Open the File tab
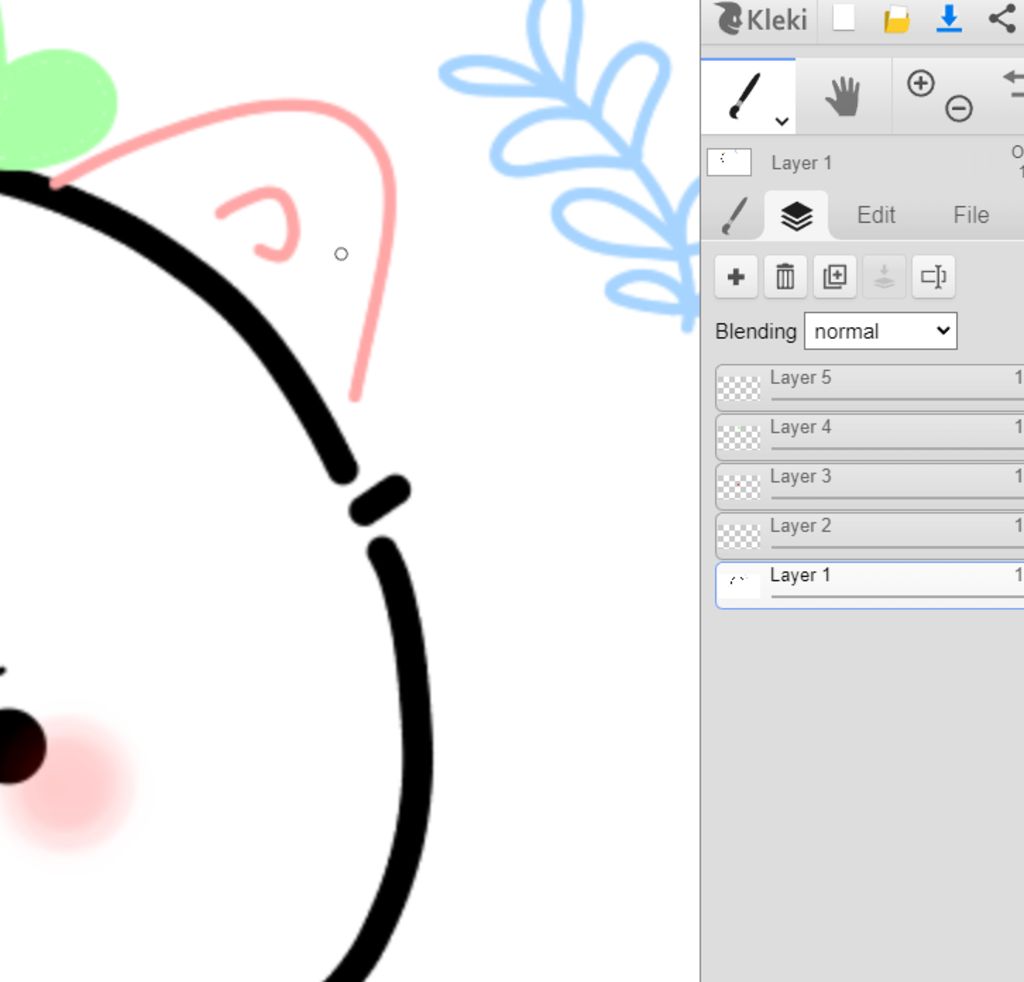 click(970, 215)
